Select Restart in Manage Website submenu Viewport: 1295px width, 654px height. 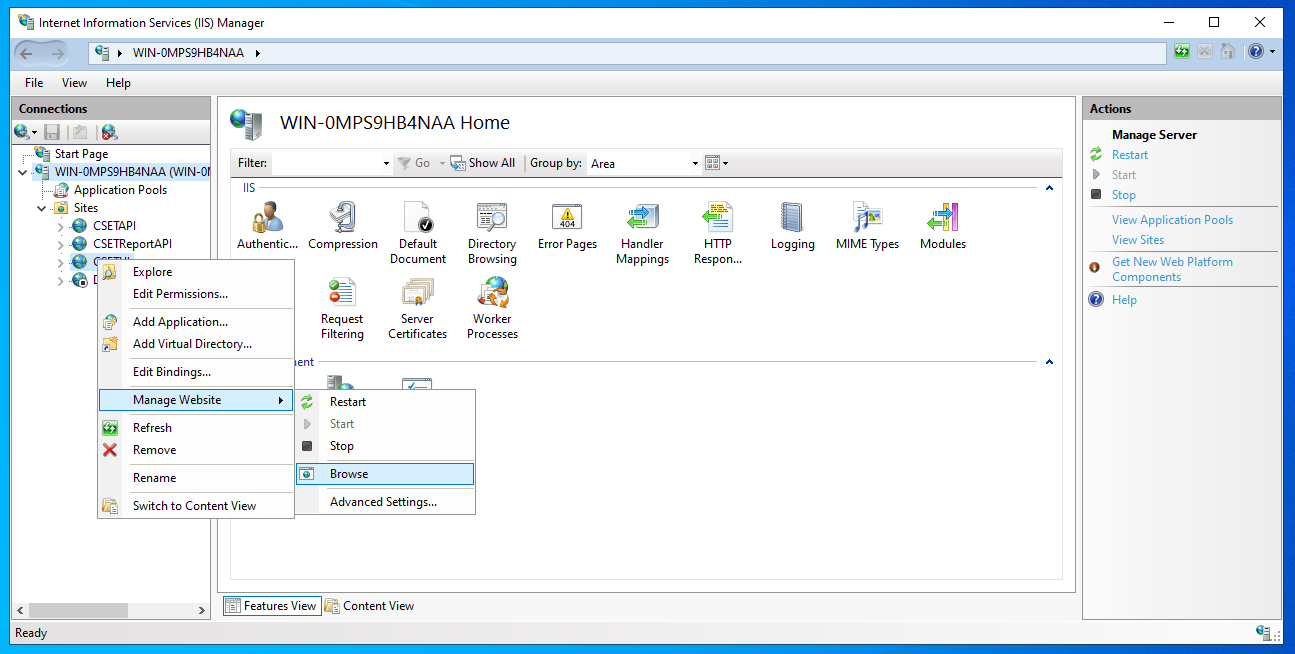(x=385, y=402)
